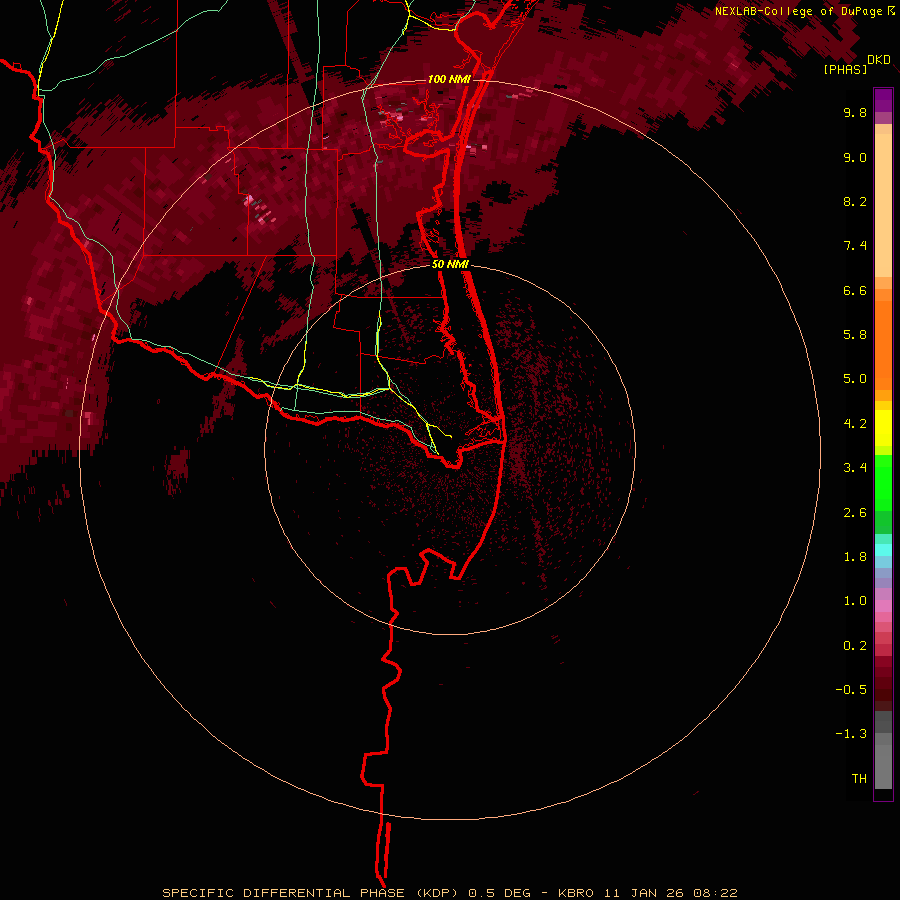The image size is (900, 900).
Task: Pick the peach band on the color bar
Action: (x=883, y=205)
